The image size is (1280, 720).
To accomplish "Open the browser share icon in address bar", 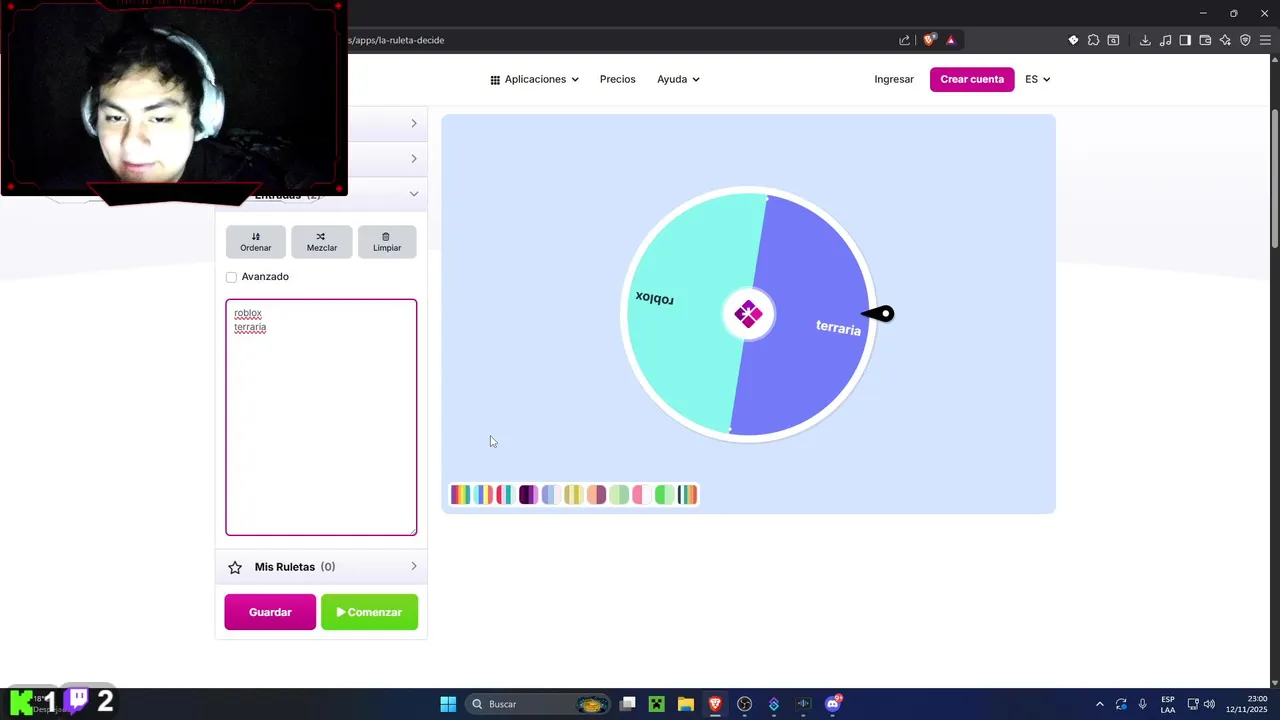I will click(905, 40).
